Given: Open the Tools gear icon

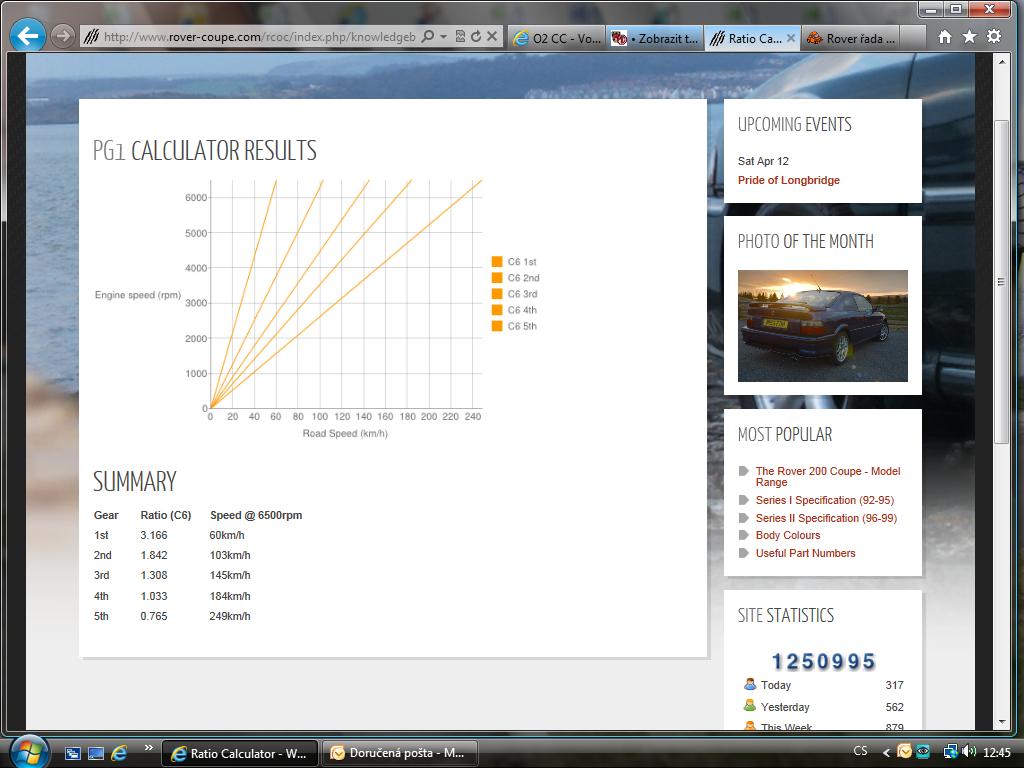Looking at the screenshot, I should (993, 37).
